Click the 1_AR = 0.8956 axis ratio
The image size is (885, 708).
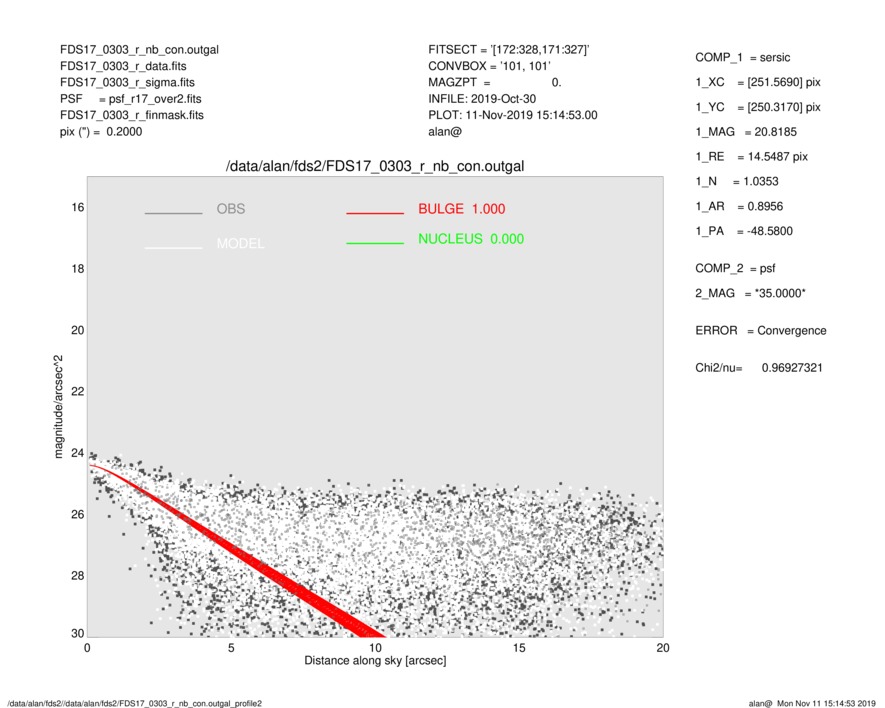click(739, 207)
